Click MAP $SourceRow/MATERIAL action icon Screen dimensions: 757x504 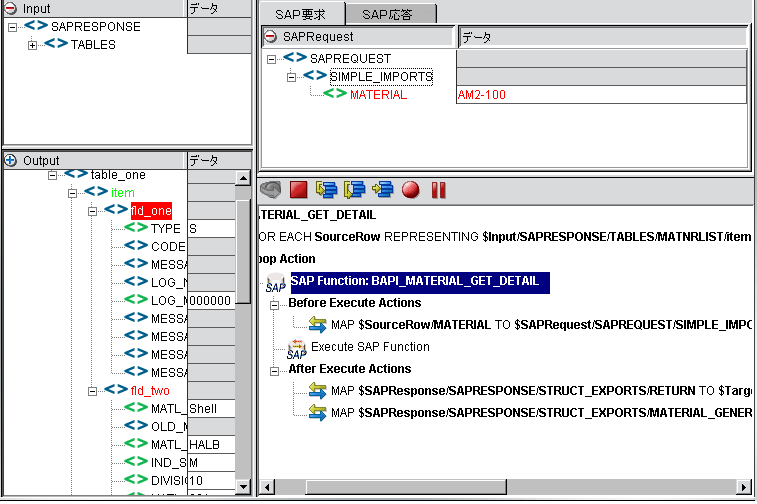(318, 324)
